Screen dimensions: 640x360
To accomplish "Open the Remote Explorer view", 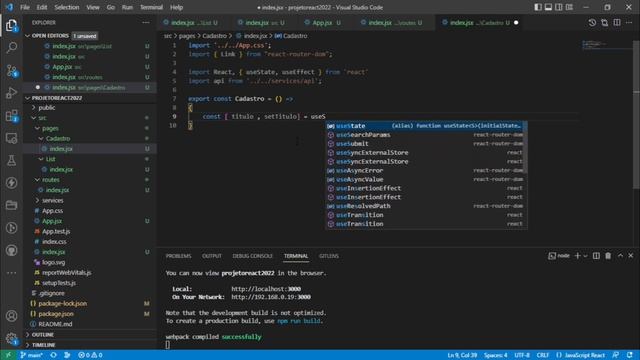I will tap(11, 138).
